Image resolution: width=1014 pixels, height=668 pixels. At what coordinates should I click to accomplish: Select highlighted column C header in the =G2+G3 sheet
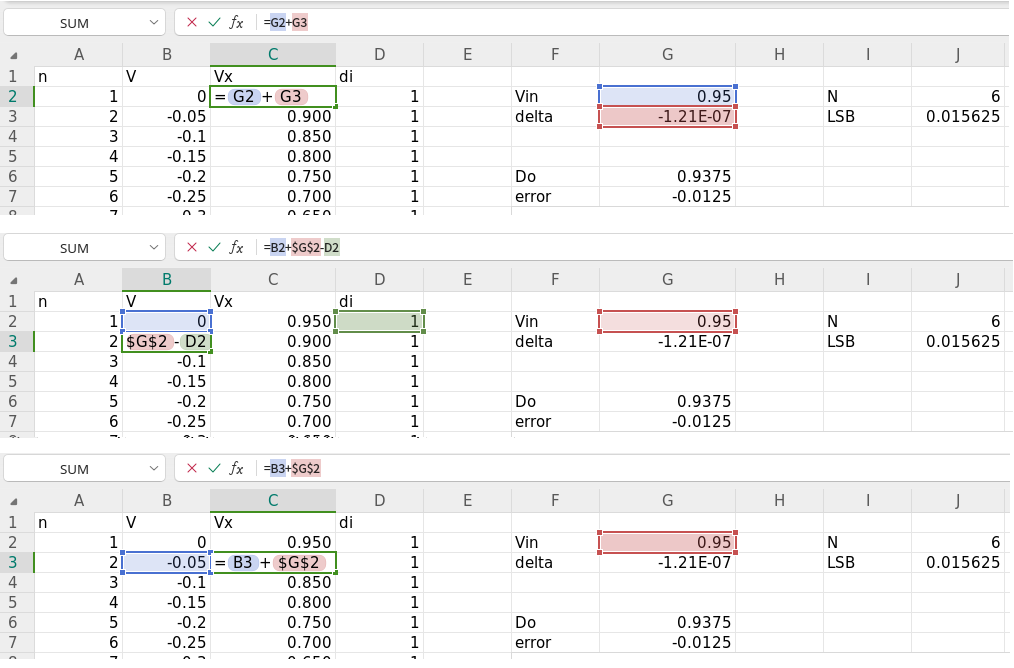(273, 54)
